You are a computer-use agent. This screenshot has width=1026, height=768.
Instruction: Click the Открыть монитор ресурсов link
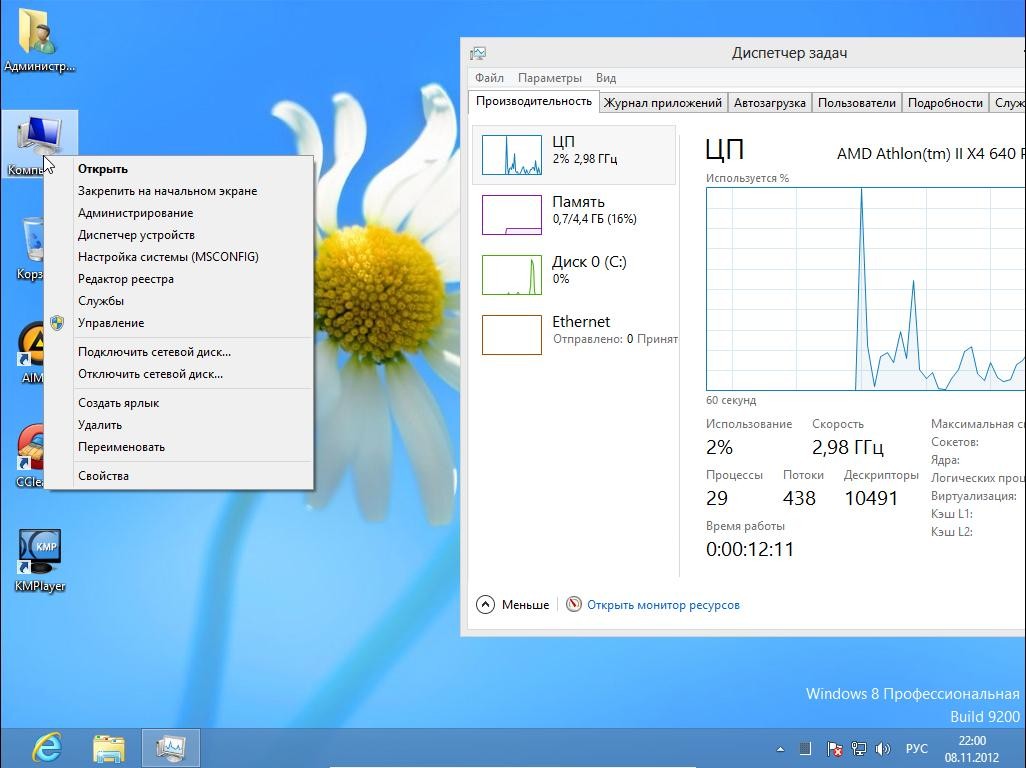pos(663,605)
